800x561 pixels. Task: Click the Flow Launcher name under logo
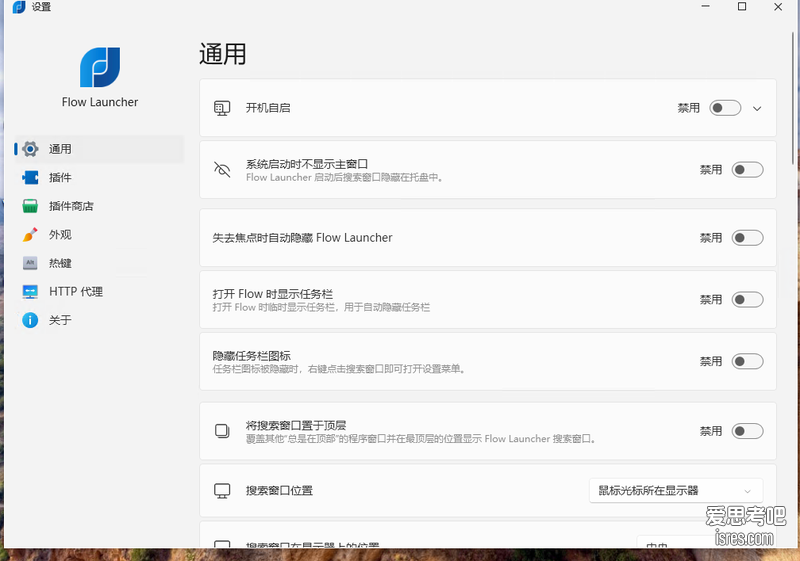coord(100,102)
